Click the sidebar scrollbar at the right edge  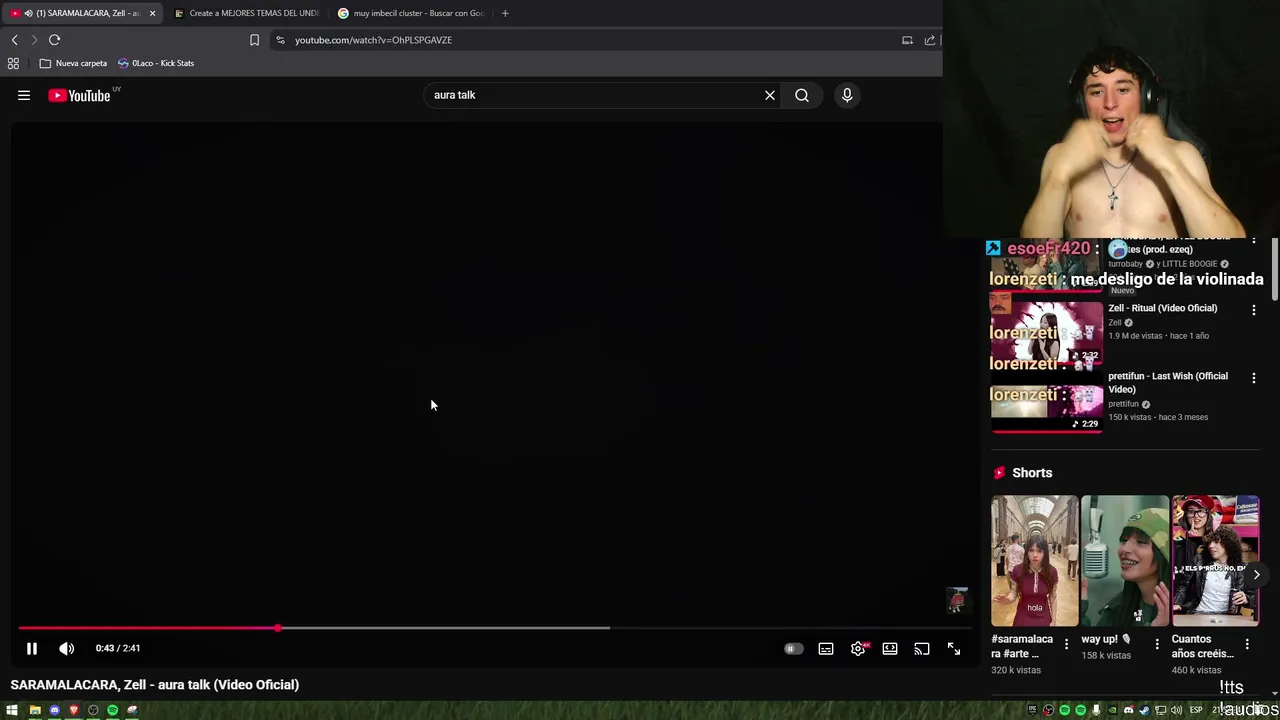(1275, 268)
